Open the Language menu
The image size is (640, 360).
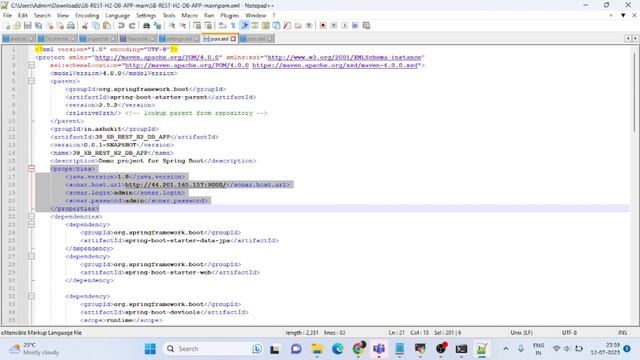[x=117, y=16]
